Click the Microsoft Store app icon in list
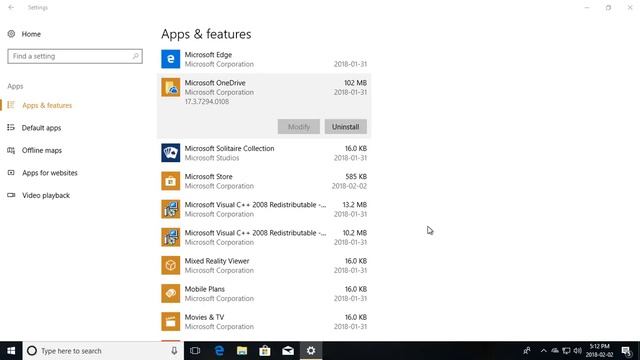Viewport: 640px width, 360px height. click(x=170, y=181)
